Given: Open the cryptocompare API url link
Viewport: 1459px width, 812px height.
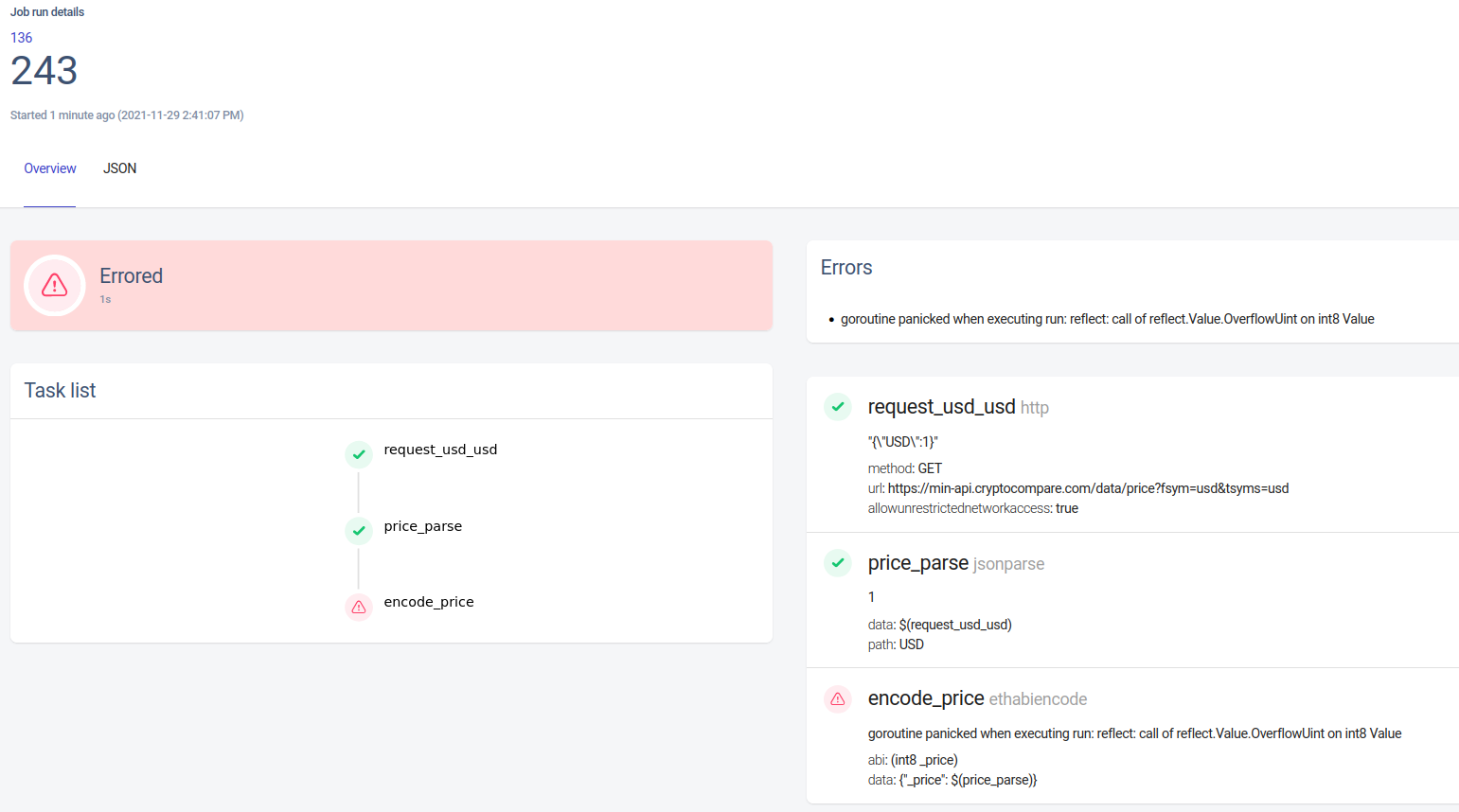Looking at the screenshot, I should pyautogui.click(x=1087, y=488).
